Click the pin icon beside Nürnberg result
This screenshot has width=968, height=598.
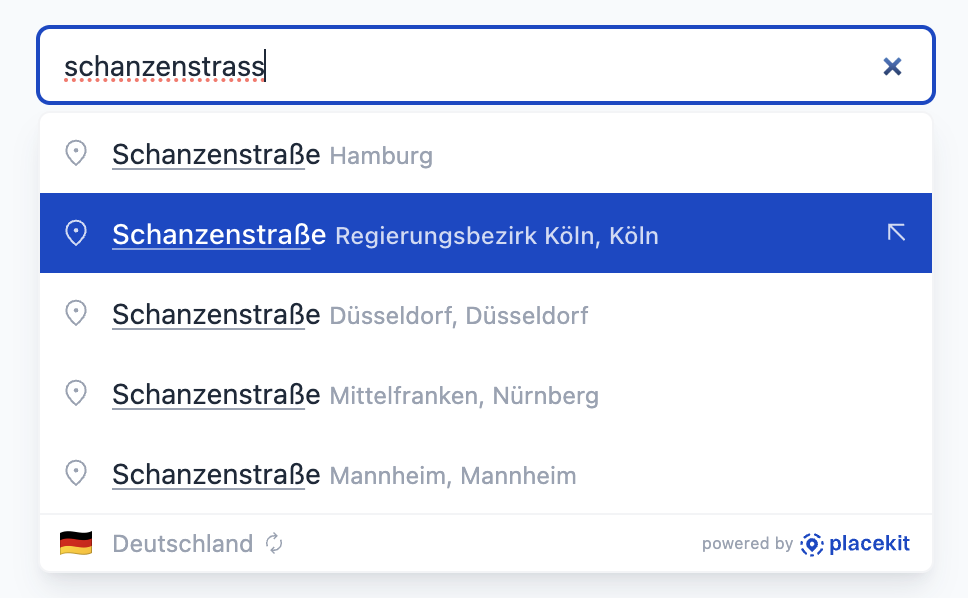[x=76, y=393]
